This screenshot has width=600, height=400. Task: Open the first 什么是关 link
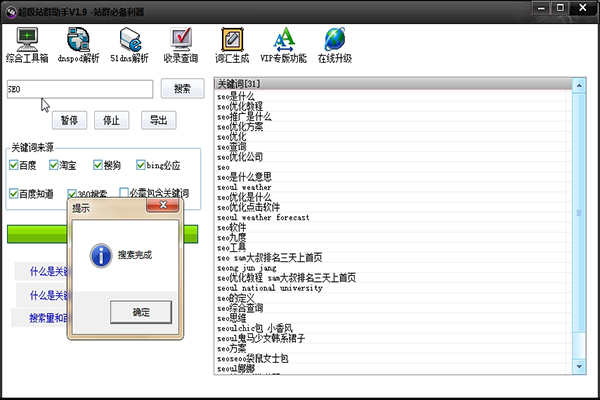click(49, 272)
